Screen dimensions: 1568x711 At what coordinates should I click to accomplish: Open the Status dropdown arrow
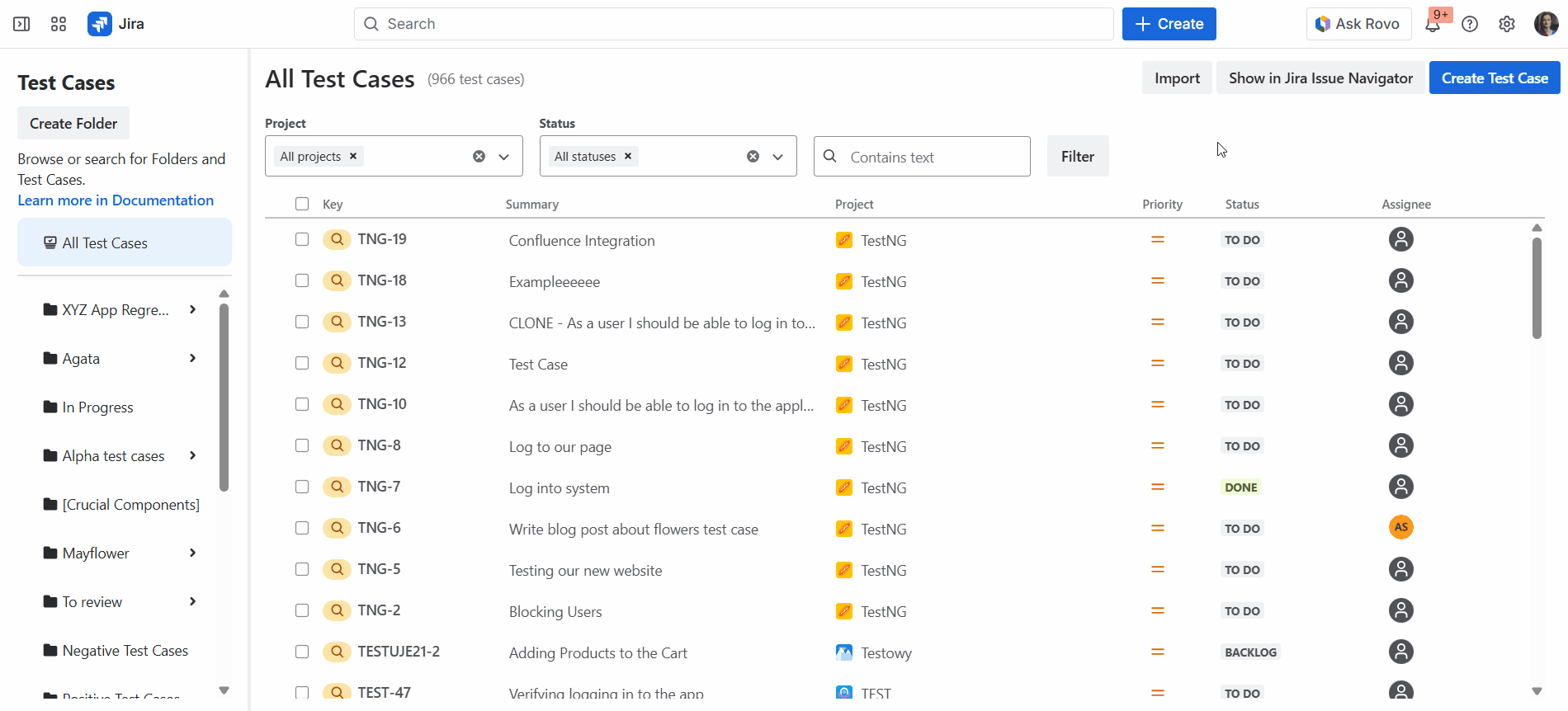pos(777,157)
